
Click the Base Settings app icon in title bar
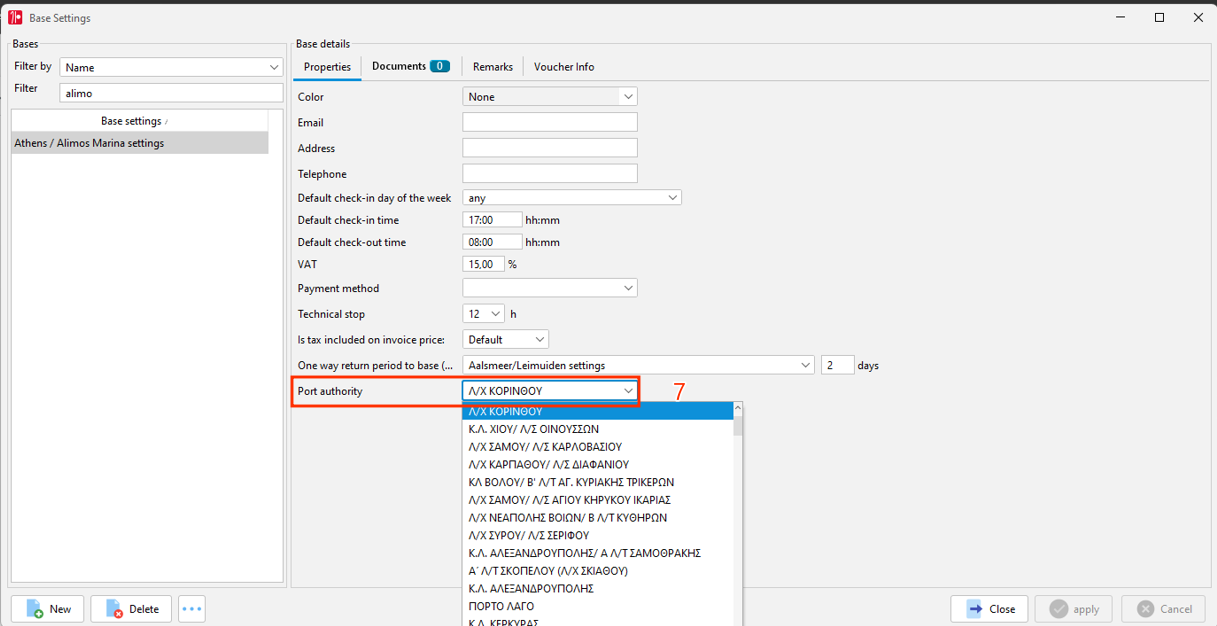(x=15, y=18)
